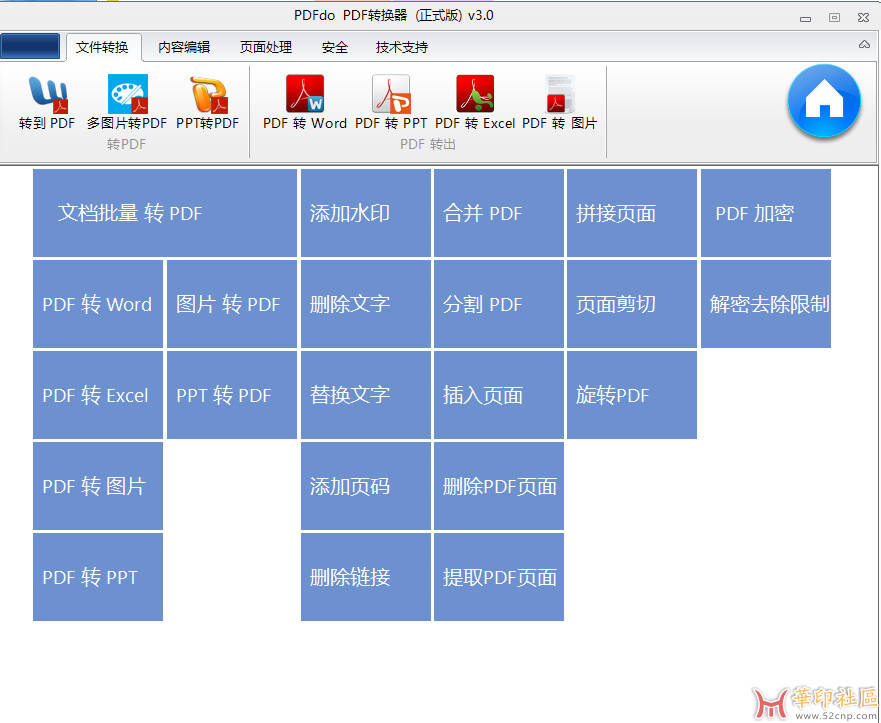Screen dimensions: 881x723
Task: Click the 分割 PDF tile
Action: pyautogui.click(x=499, y=304)
